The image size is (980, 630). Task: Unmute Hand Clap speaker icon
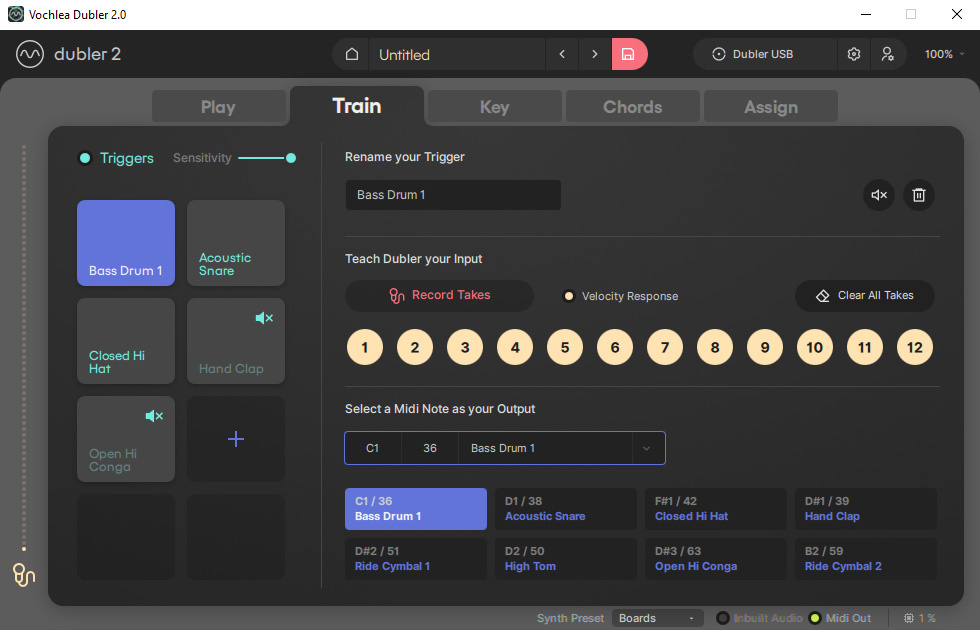pyautogui.click(x=264, y=318)
